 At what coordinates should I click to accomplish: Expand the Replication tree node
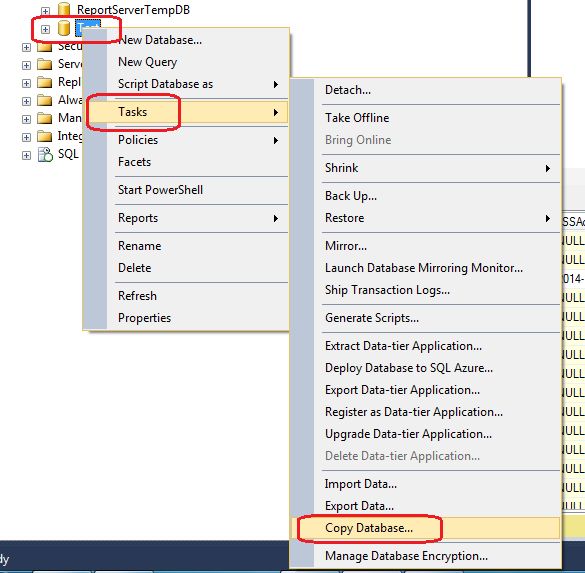click(26, 83)
